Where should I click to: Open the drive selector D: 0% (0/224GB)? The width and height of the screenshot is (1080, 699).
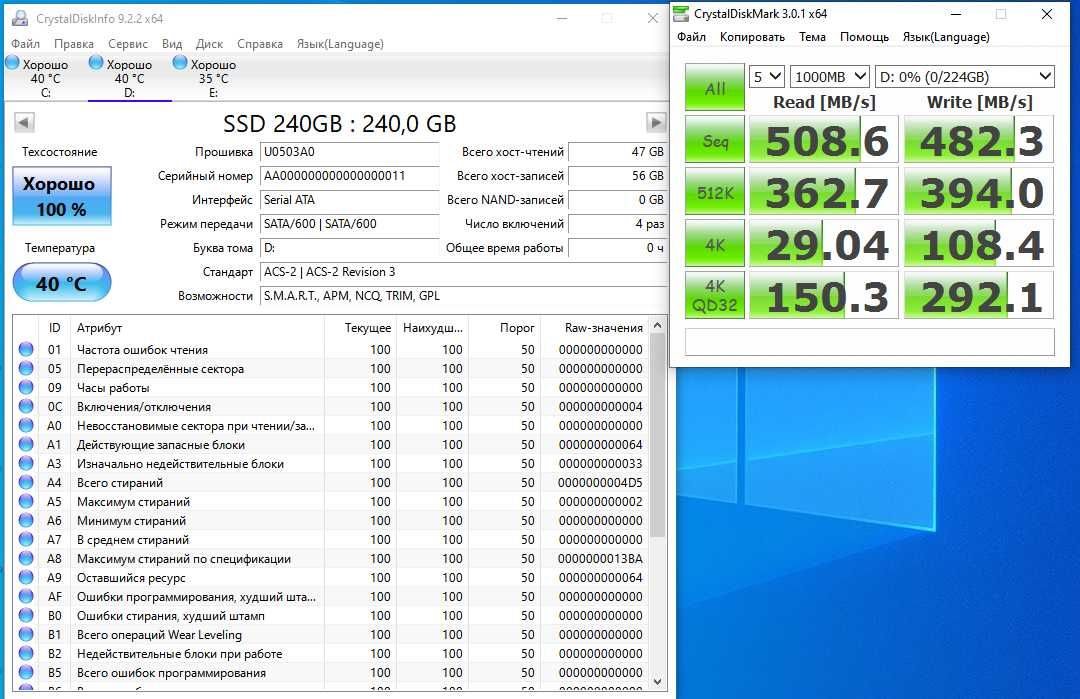965,76
